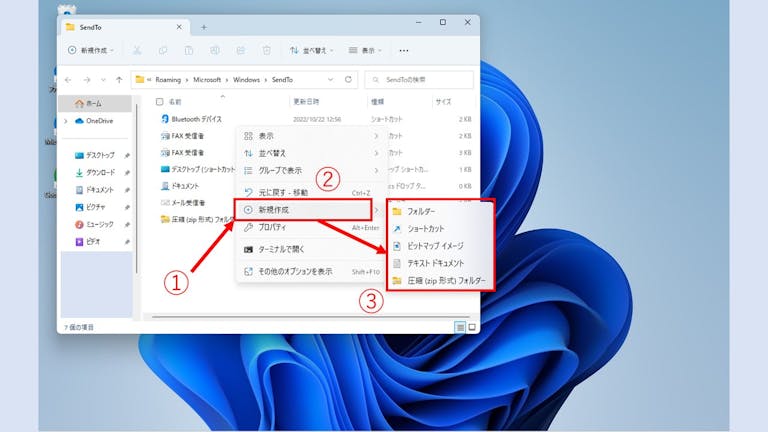Sort by サイズ column header

pyautogui.click(x=443, y=102)
